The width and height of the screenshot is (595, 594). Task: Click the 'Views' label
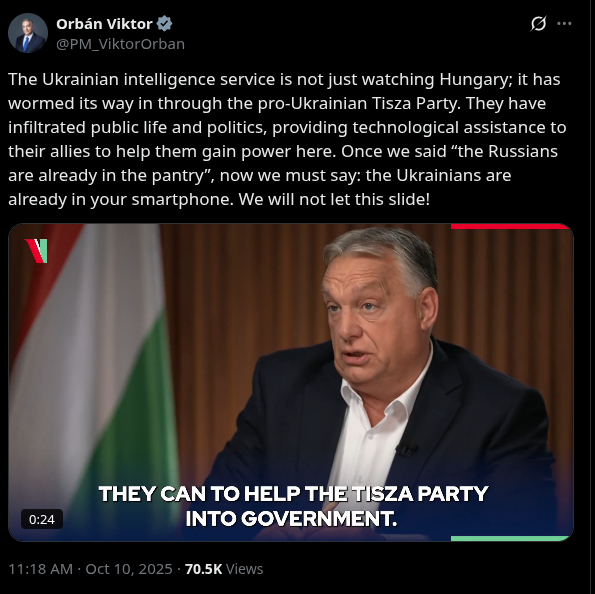[244, 569]
